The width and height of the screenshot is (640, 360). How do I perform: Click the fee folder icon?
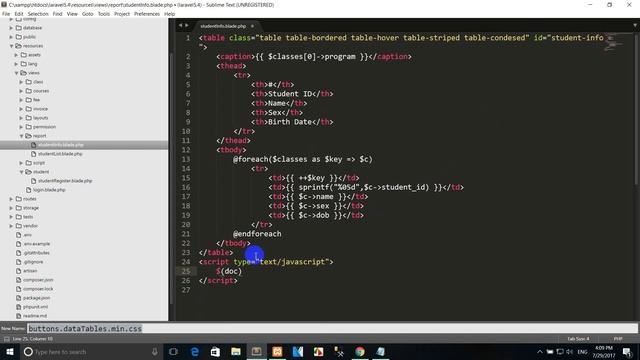pos(29,100)
